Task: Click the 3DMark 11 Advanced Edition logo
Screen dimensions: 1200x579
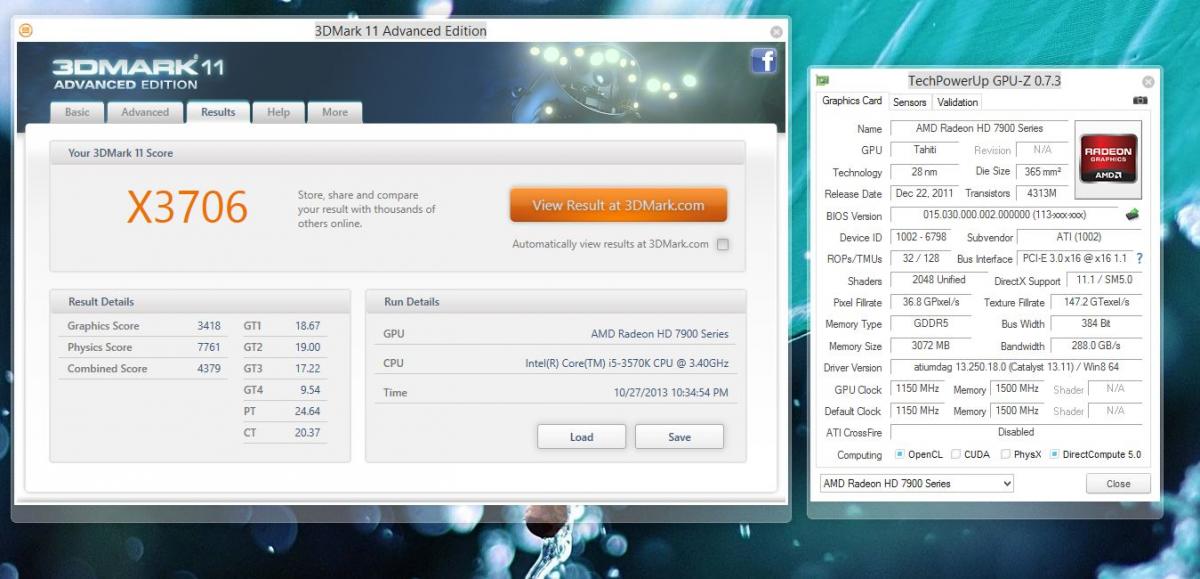Action: point(138,73)
